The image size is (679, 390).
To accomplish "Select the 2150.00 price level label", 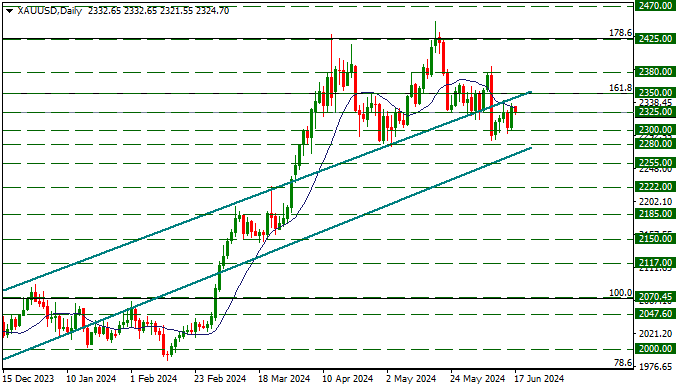I will (655, 239).
